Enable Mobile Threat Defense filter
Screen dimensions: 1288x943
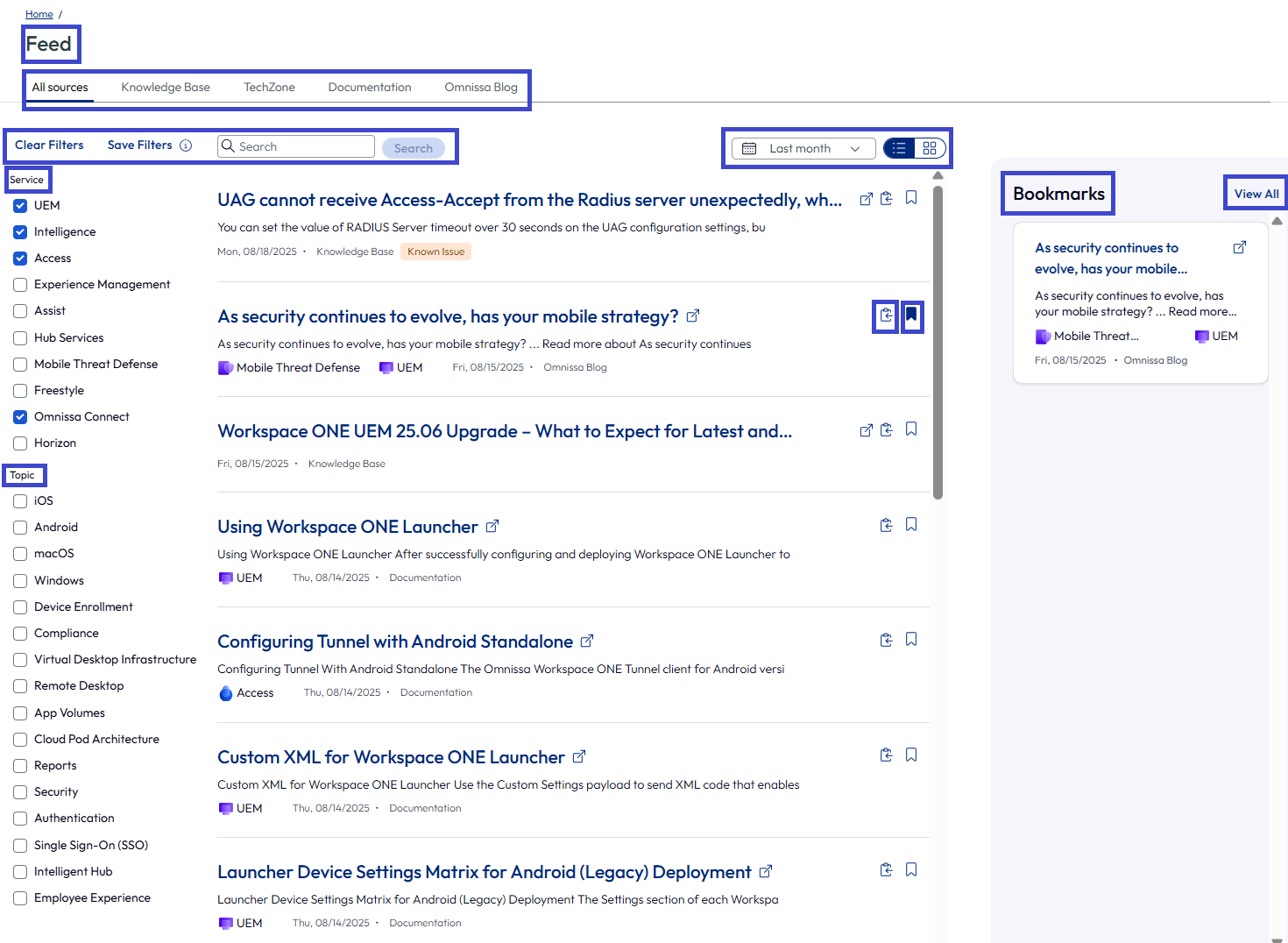pyautogui.click(x=20, y=365)
